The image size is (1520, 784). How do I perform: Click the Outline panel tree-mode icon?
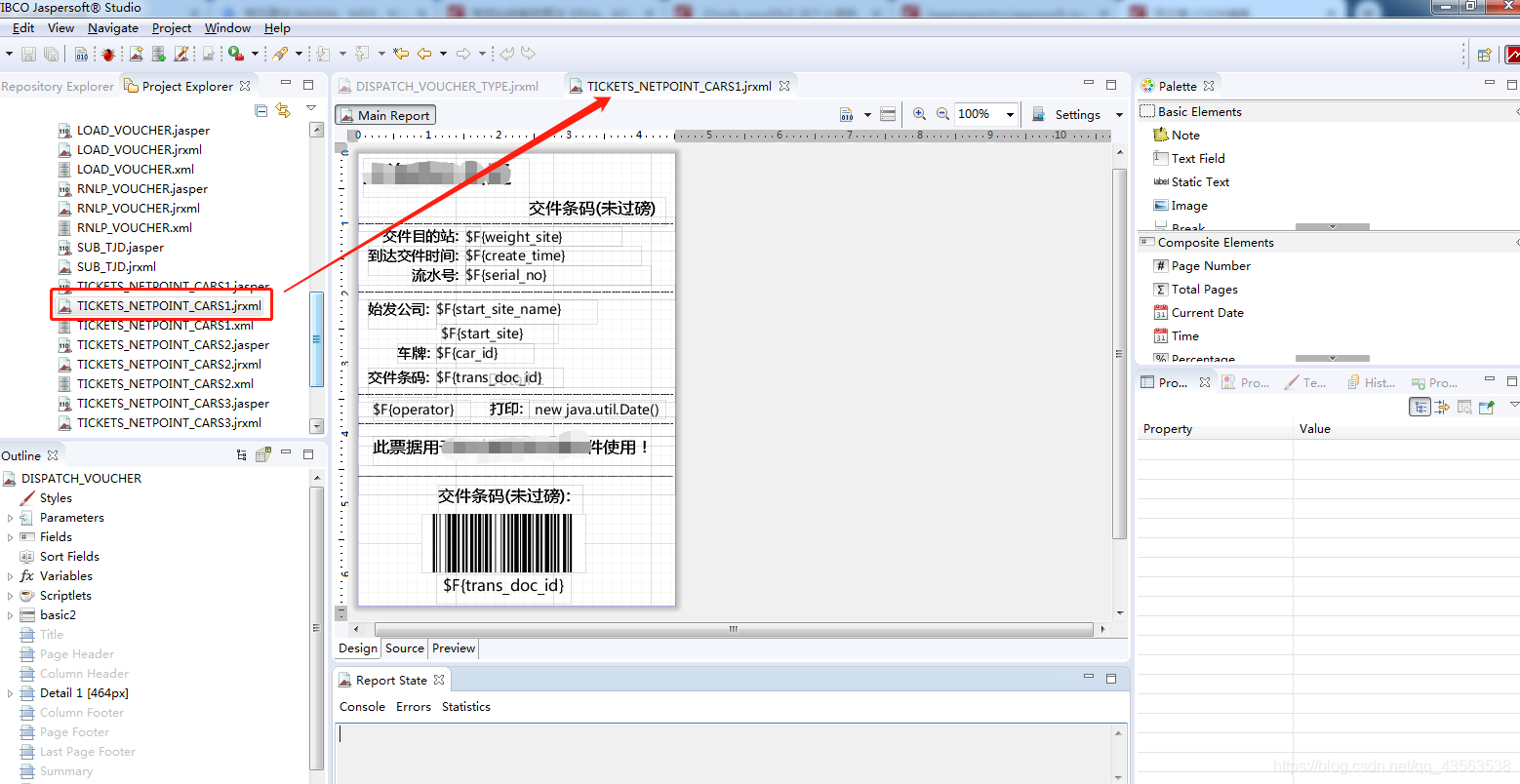(241, 454)
